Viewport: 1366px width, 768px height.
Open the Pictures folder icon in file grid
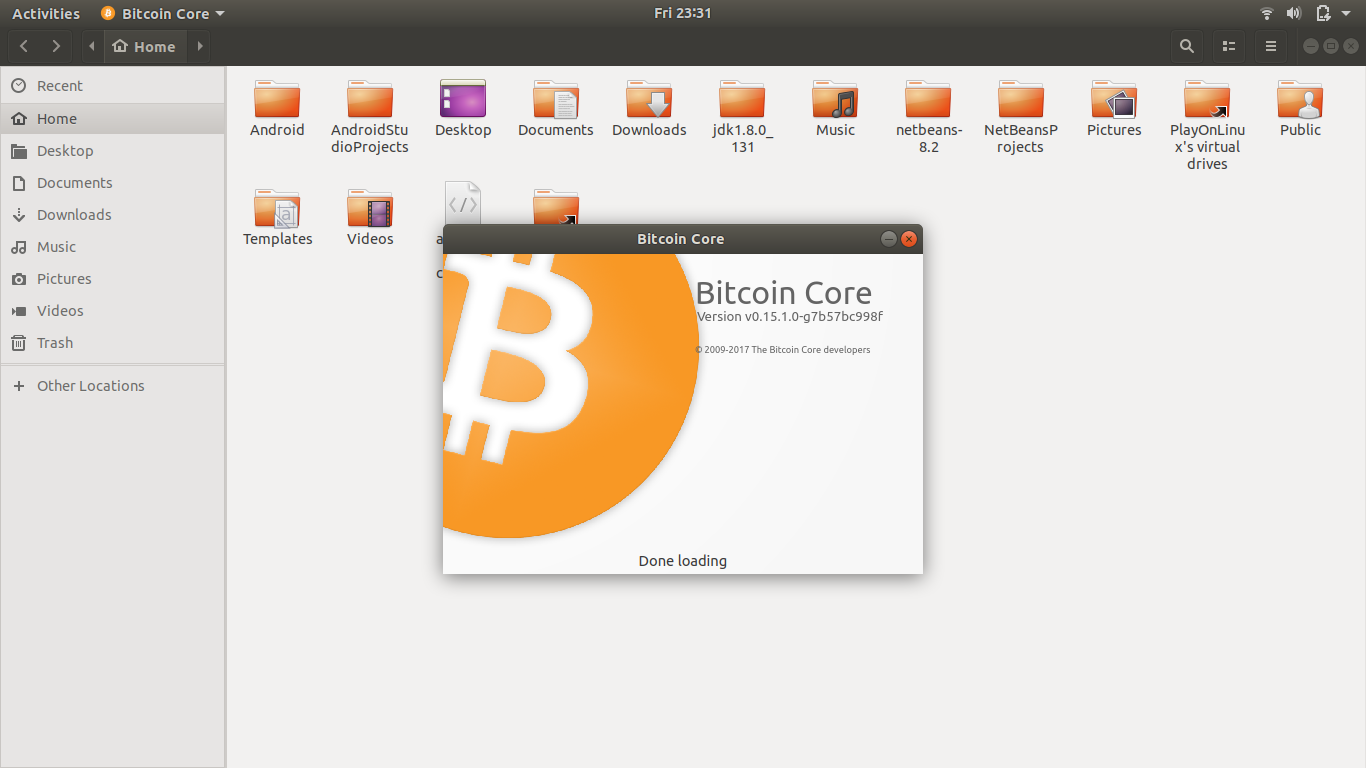1114,100
